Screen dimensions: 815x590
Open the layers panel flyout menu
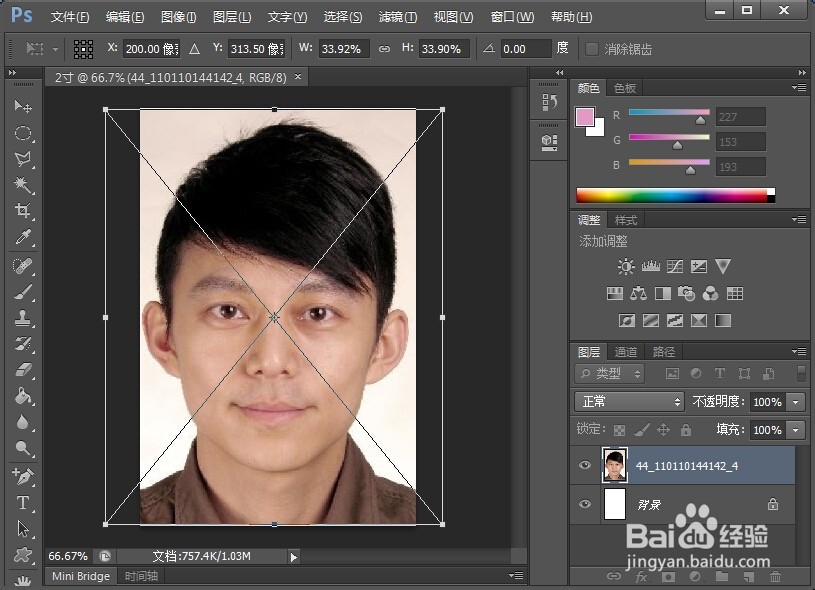[x=799, y=351]
